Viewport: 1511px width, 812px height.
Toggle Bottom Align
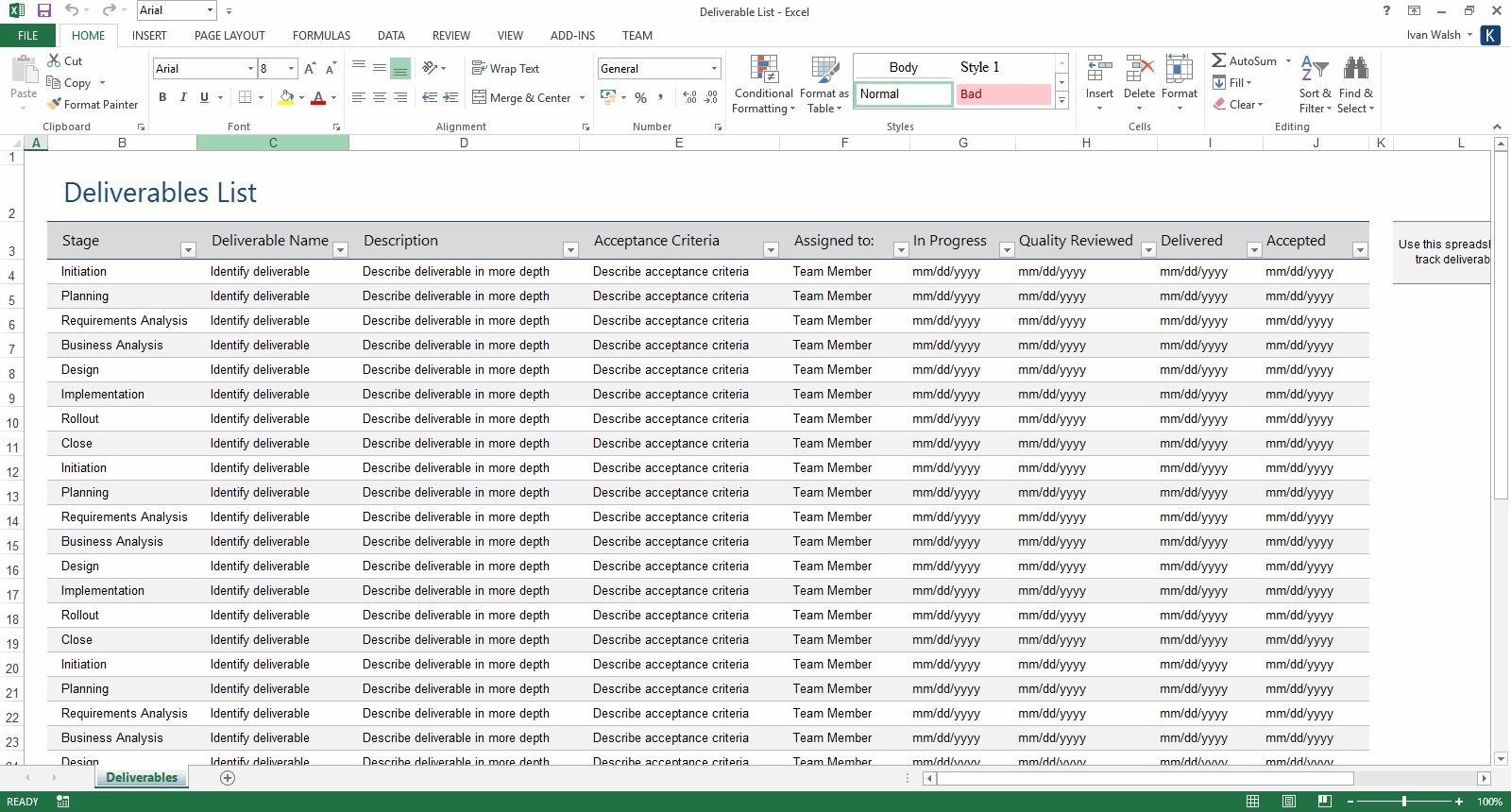click(x=400, y=68)
